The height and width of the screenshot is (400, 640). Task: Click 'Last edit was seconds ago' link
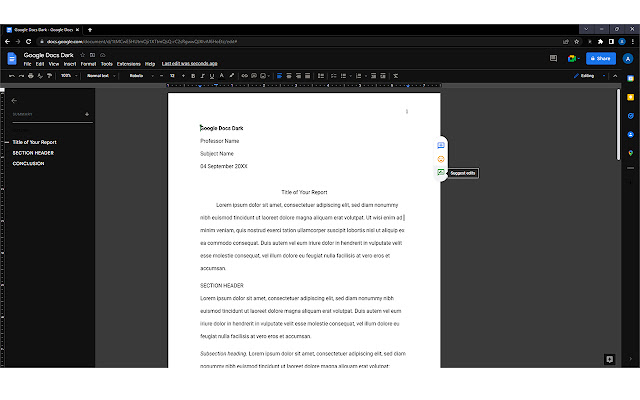pyautogui.click(x=189, y=64)
